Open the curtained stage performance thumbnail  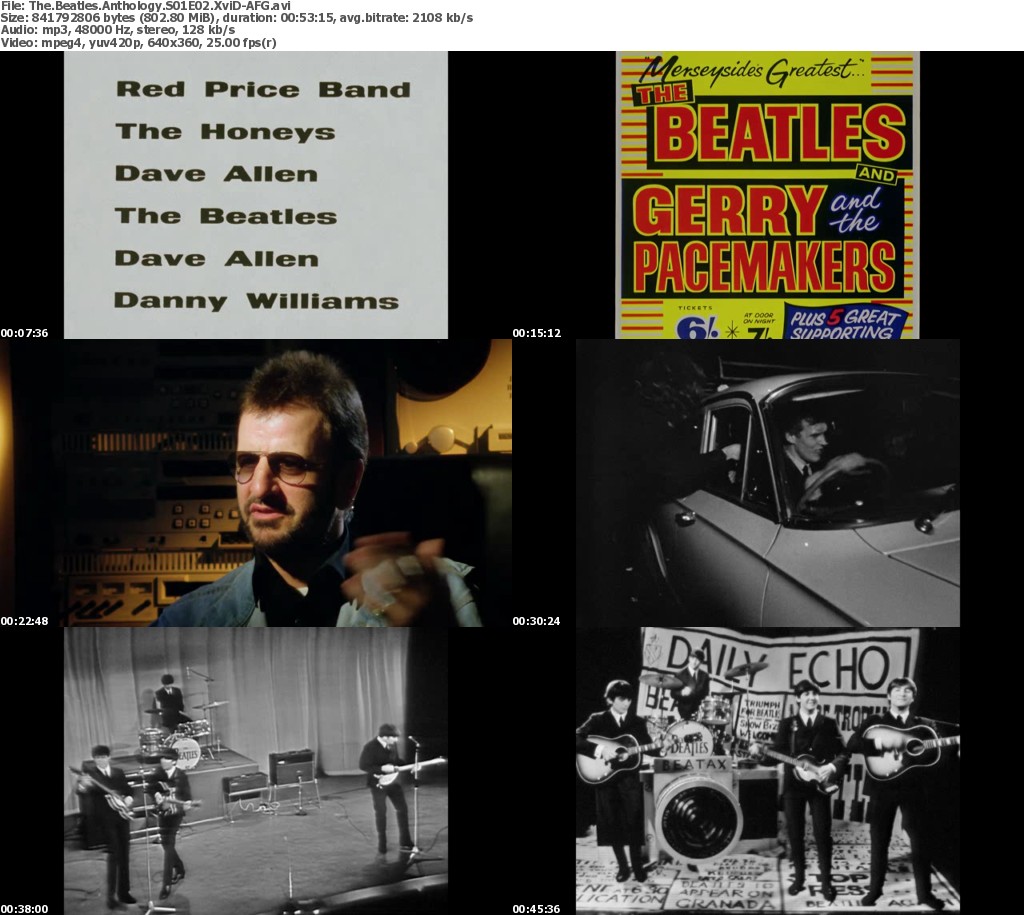[x=255, y=770]
